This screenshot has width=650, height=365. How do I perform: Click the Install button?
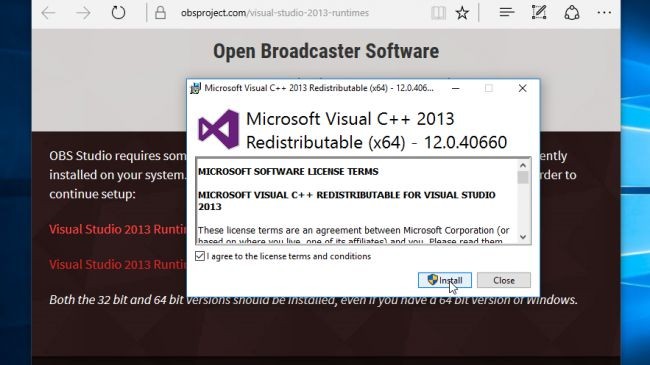pyautogui.click(x=445, y=280)
